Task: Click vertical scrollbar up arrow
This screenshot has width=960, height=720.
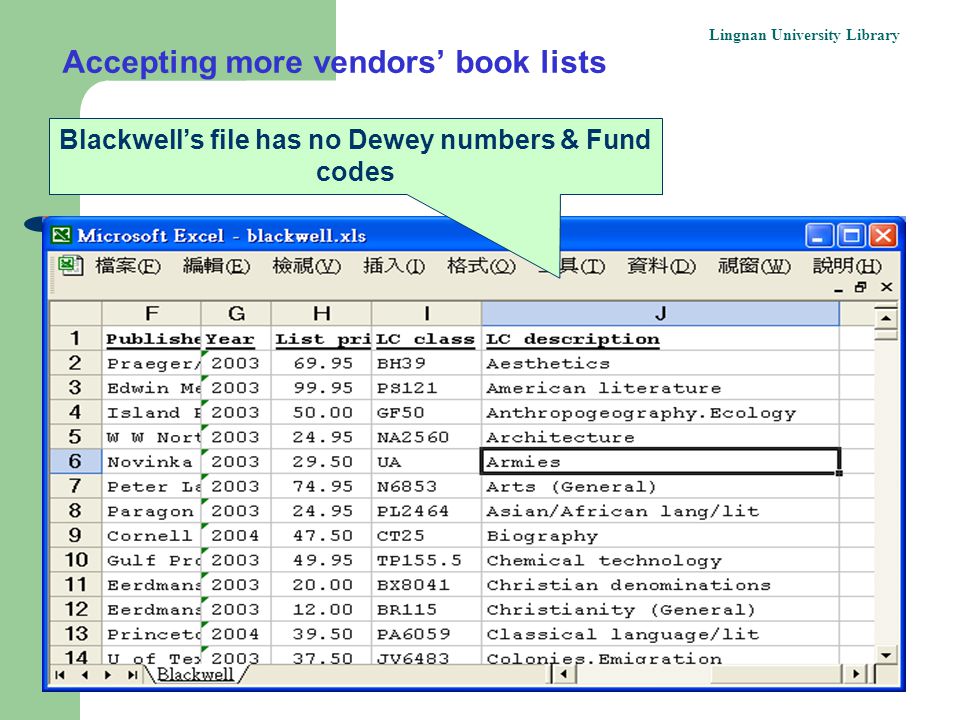Action: [x=886, y=318]
